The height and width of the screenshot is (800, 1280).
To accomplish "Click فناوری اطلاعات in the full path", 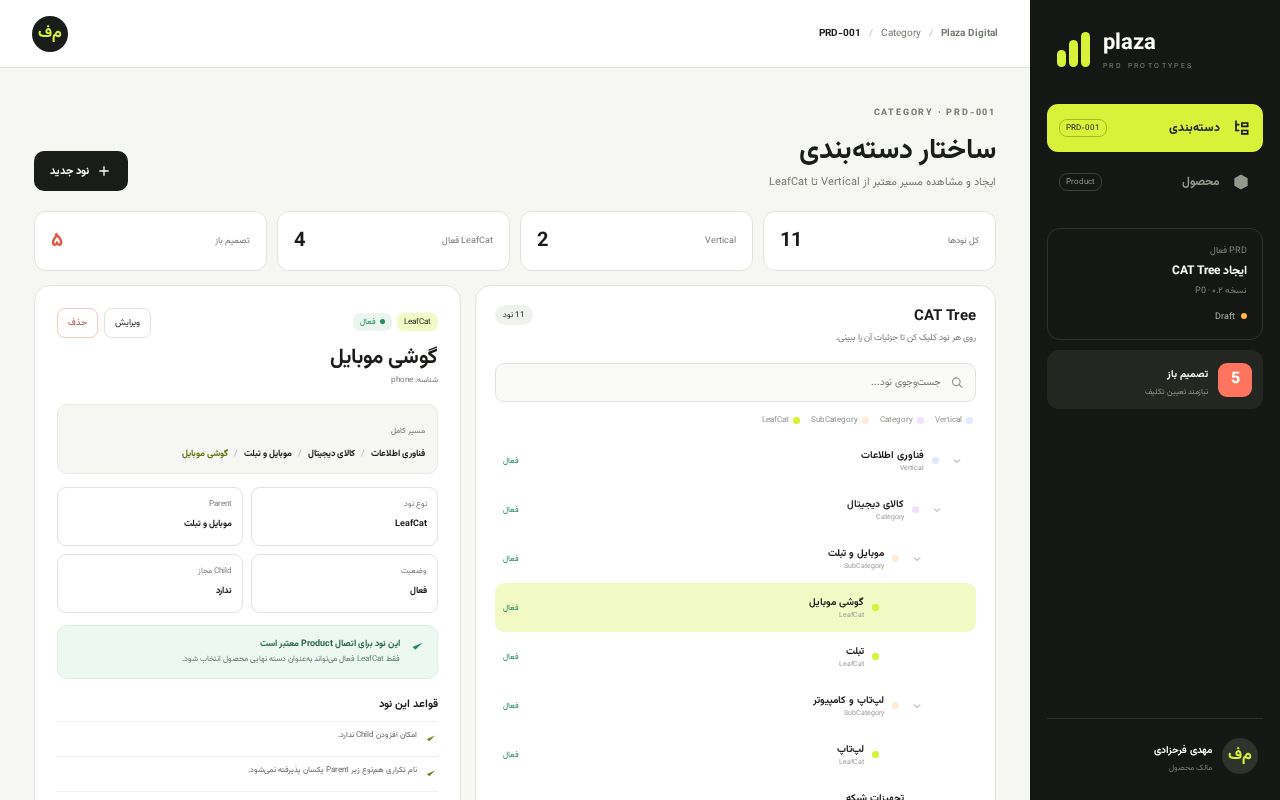I will [x=398, y=453].
